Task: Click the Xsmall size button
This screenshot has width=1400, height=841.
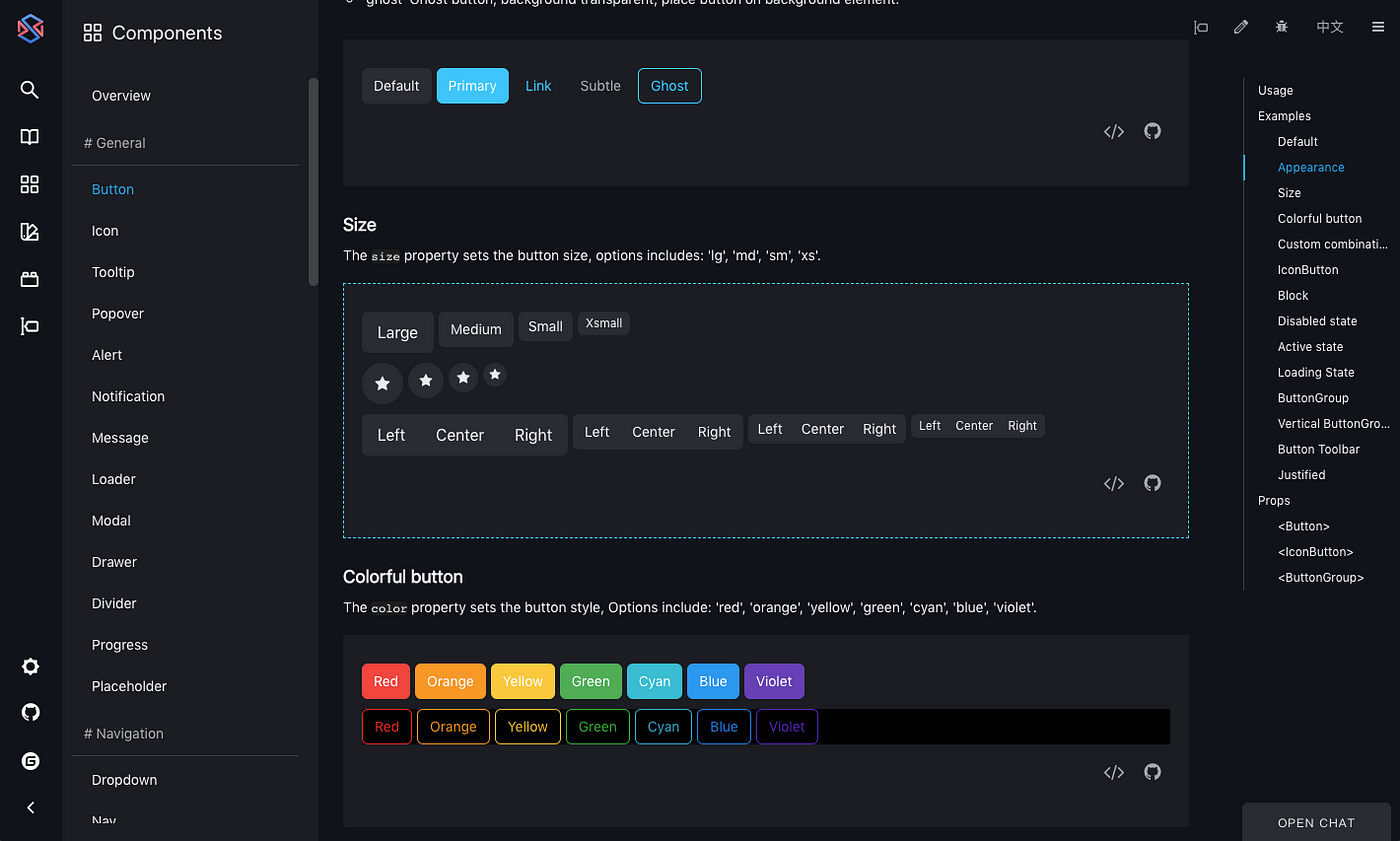Action: click(x=604, y=323)
